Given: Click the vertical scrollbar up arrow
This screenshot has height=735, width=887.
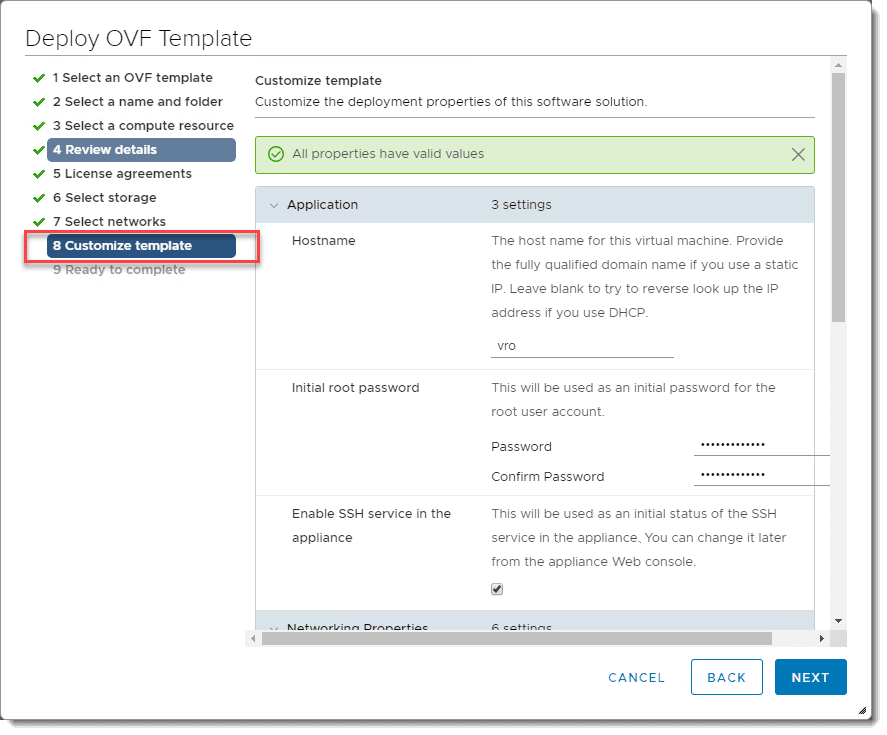Looking at the screenshot, I should tap(838, 65).
